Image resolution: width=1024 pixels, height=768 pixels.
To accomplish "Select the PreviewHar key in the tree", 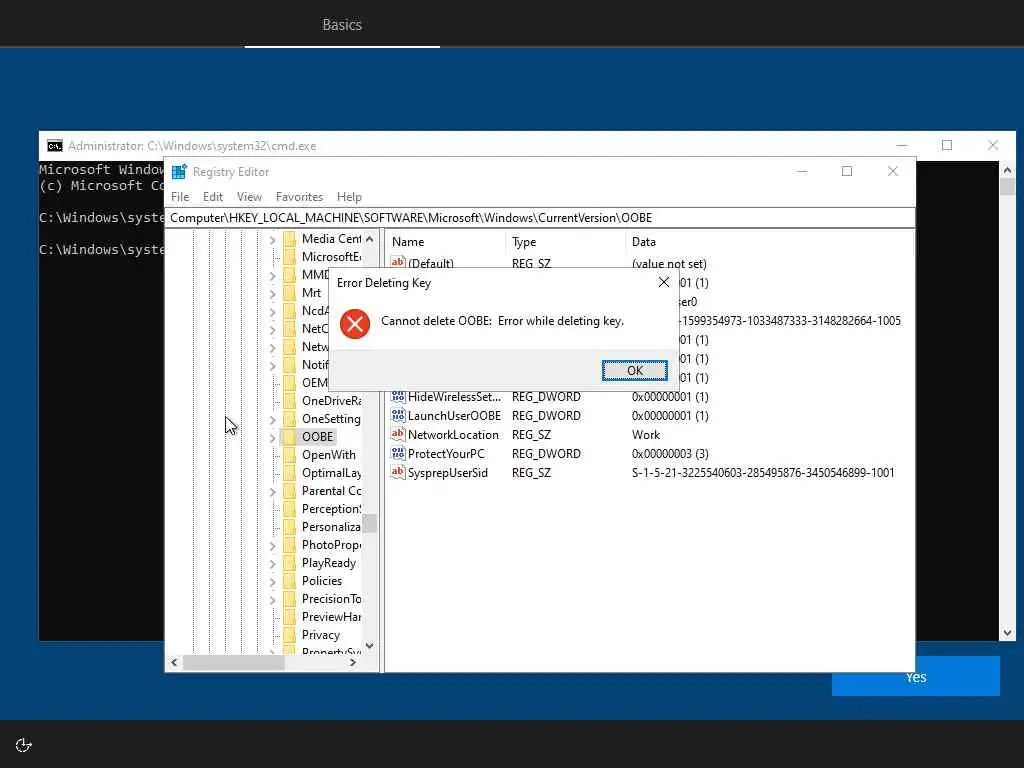I will [x=331, y=616].
